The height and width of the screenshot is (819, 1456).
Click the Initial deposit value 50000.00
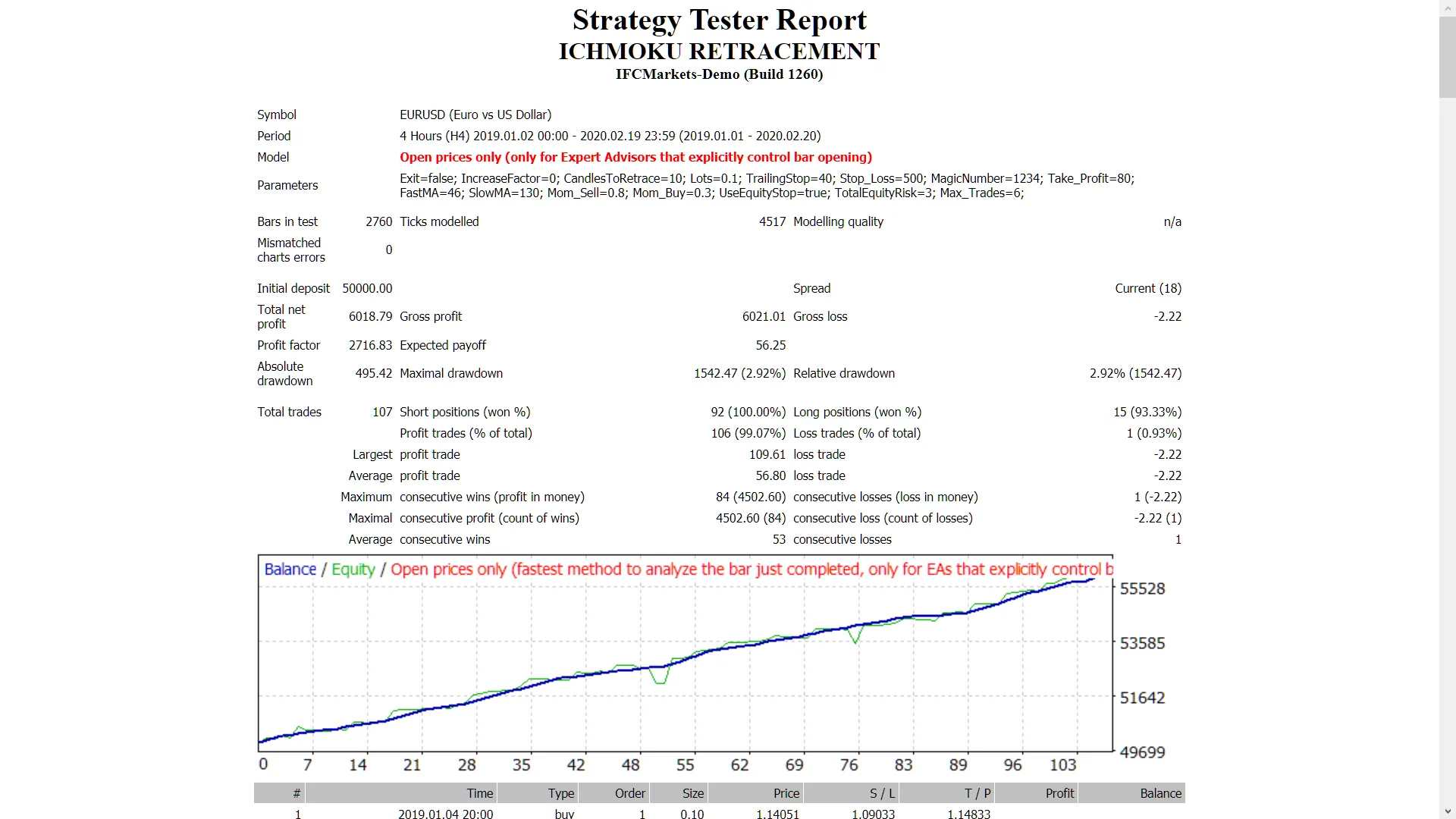tap(368, 288)
